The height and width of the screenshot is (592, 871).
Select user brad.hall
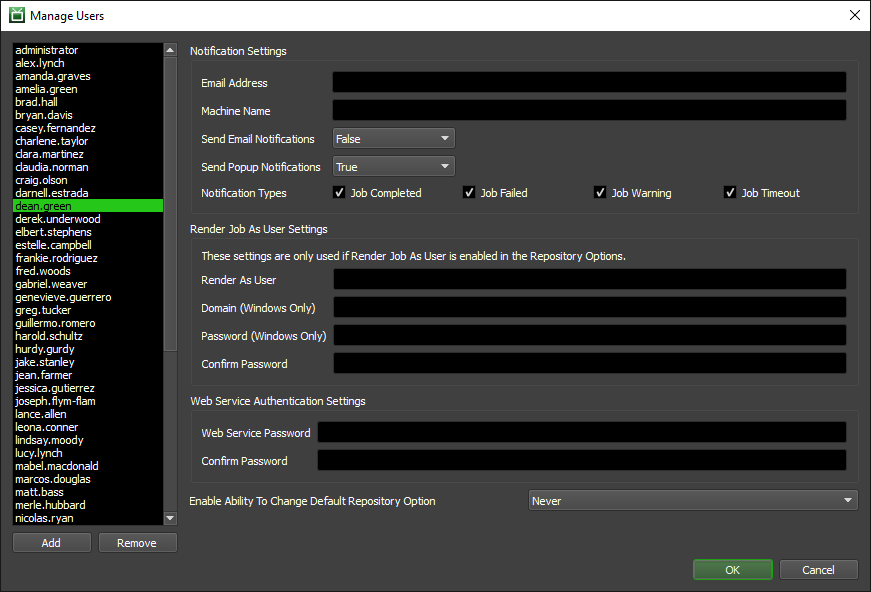88,102
